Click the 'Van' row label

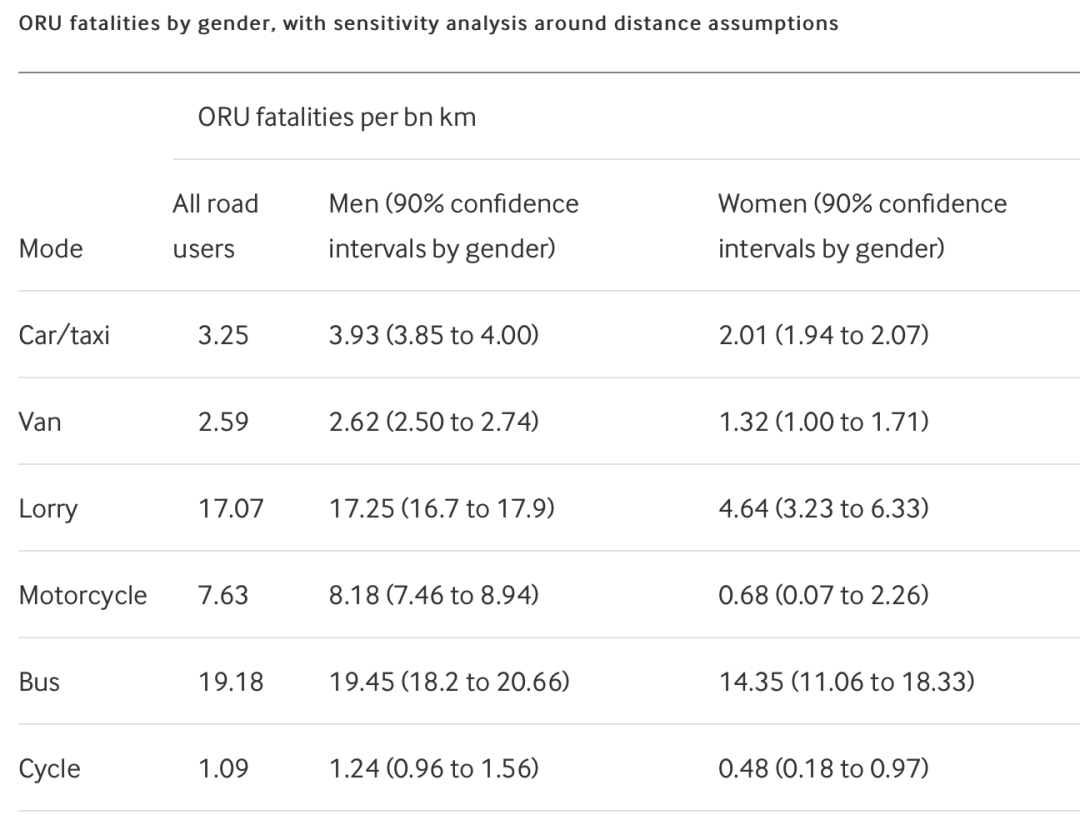[40, 422]
